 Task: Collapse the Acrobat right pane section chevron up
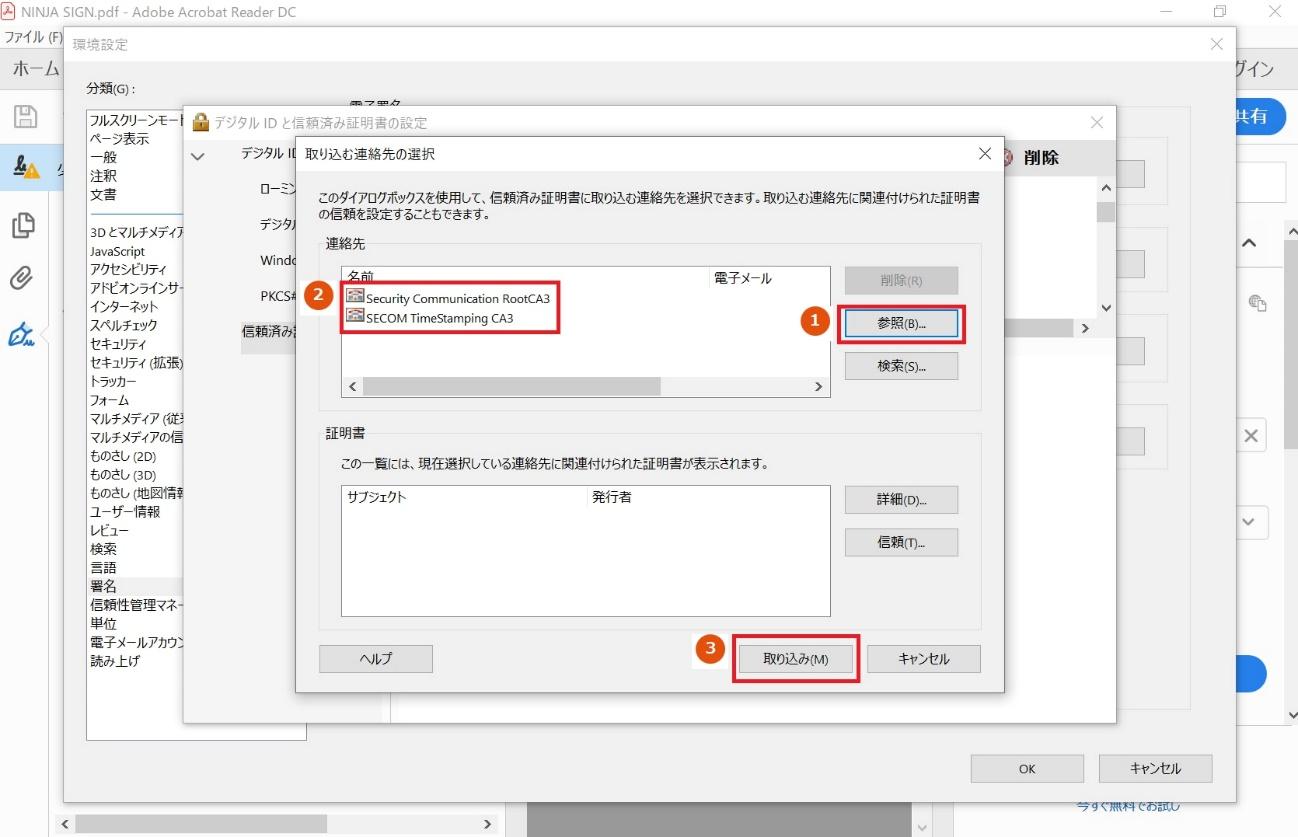(1249, 243)
